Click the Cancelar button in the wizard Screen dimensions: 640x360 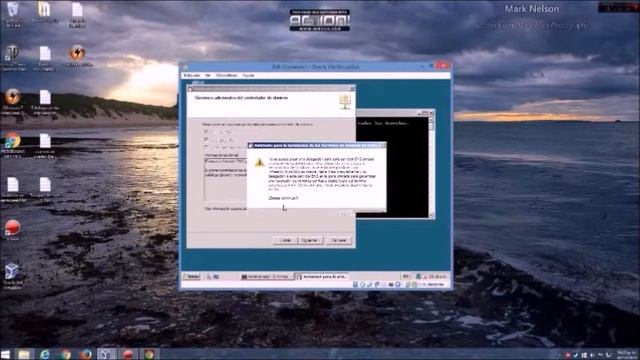[339, 240]
